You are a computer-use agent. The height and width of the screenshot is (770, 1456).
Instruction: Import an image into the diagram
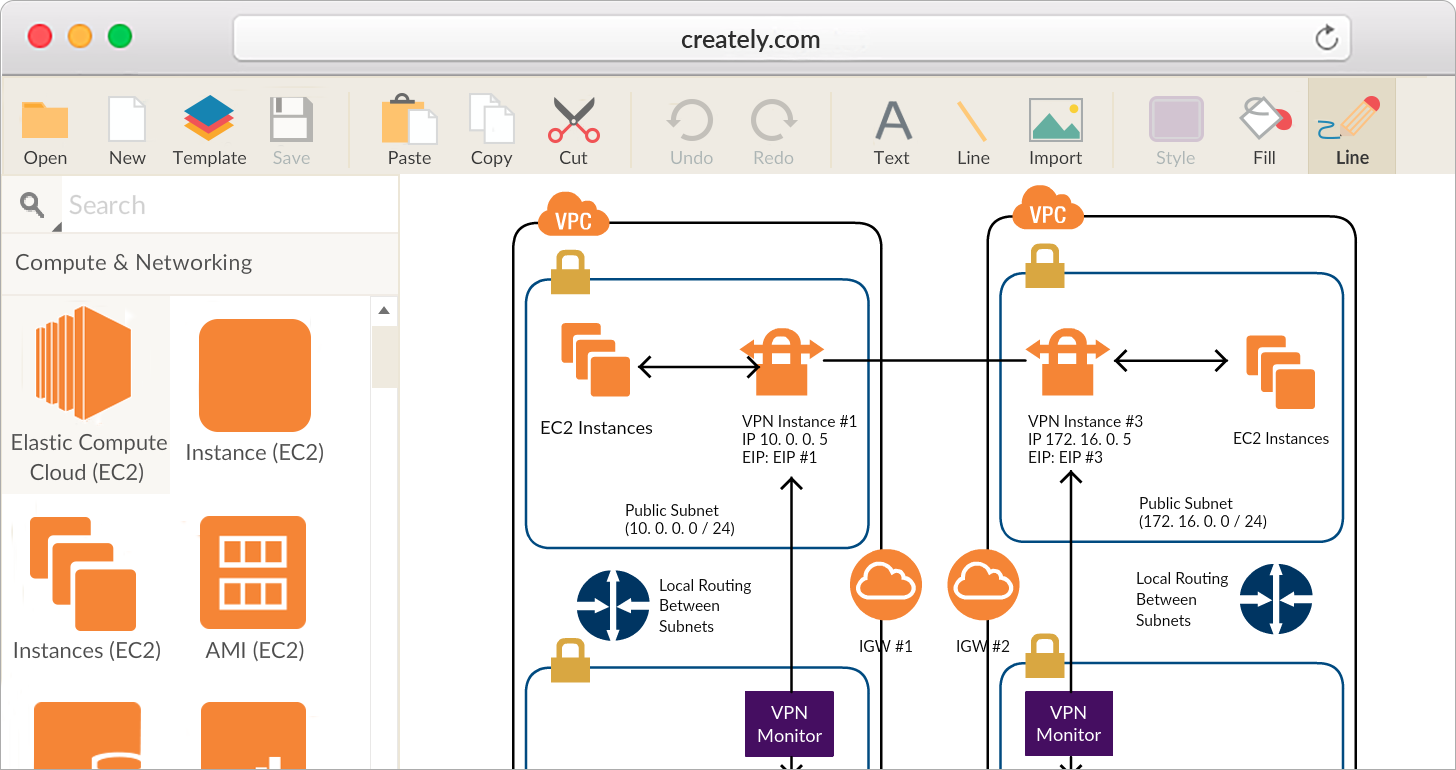click(x=1055, y=128)
